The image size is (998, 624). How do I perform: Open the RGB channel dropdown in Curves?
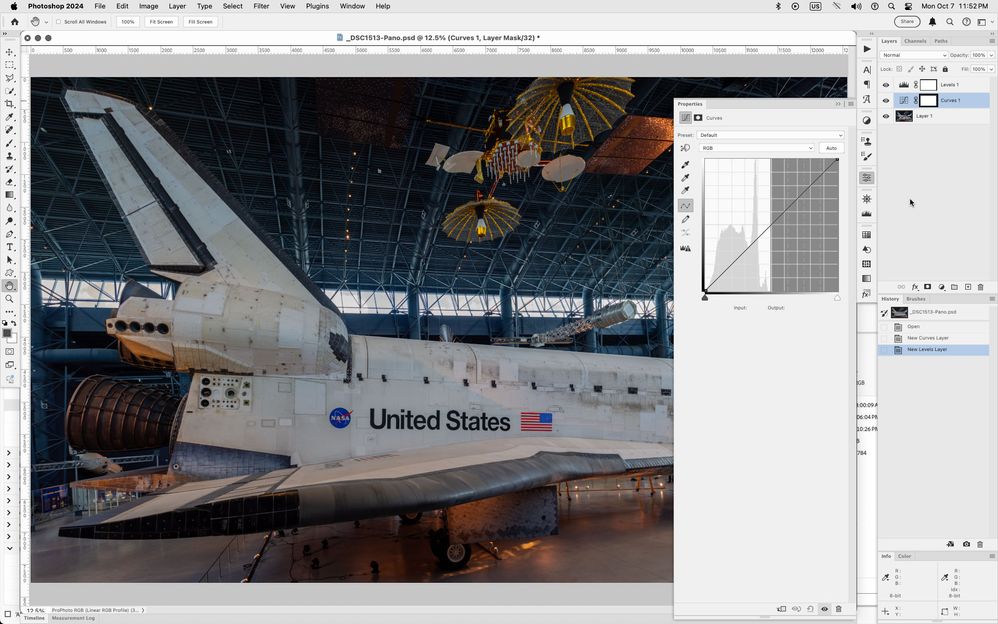point(757,148)
